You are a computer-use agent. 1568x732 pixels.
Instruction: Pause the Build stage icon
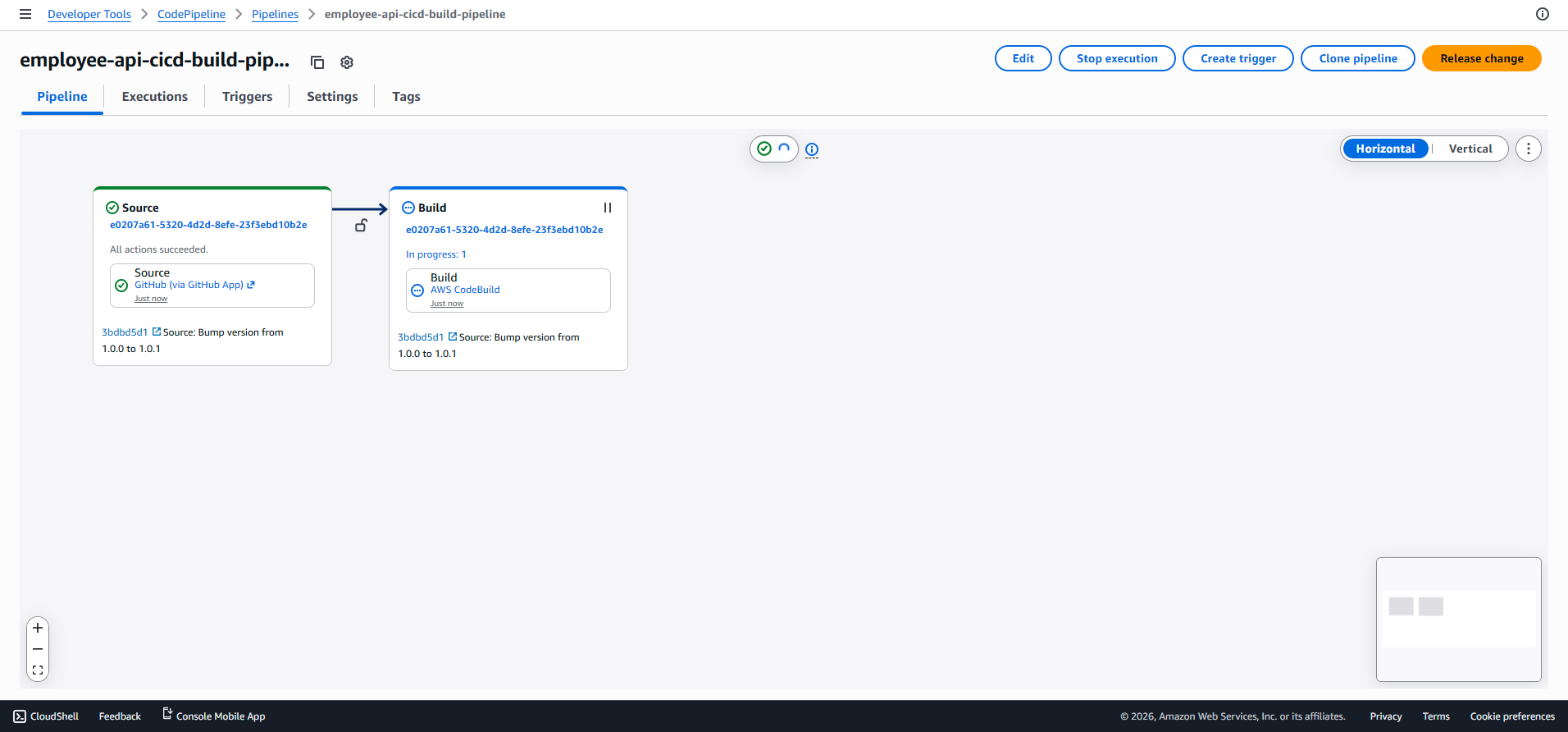pyautogui.click(x=608, y=208)
